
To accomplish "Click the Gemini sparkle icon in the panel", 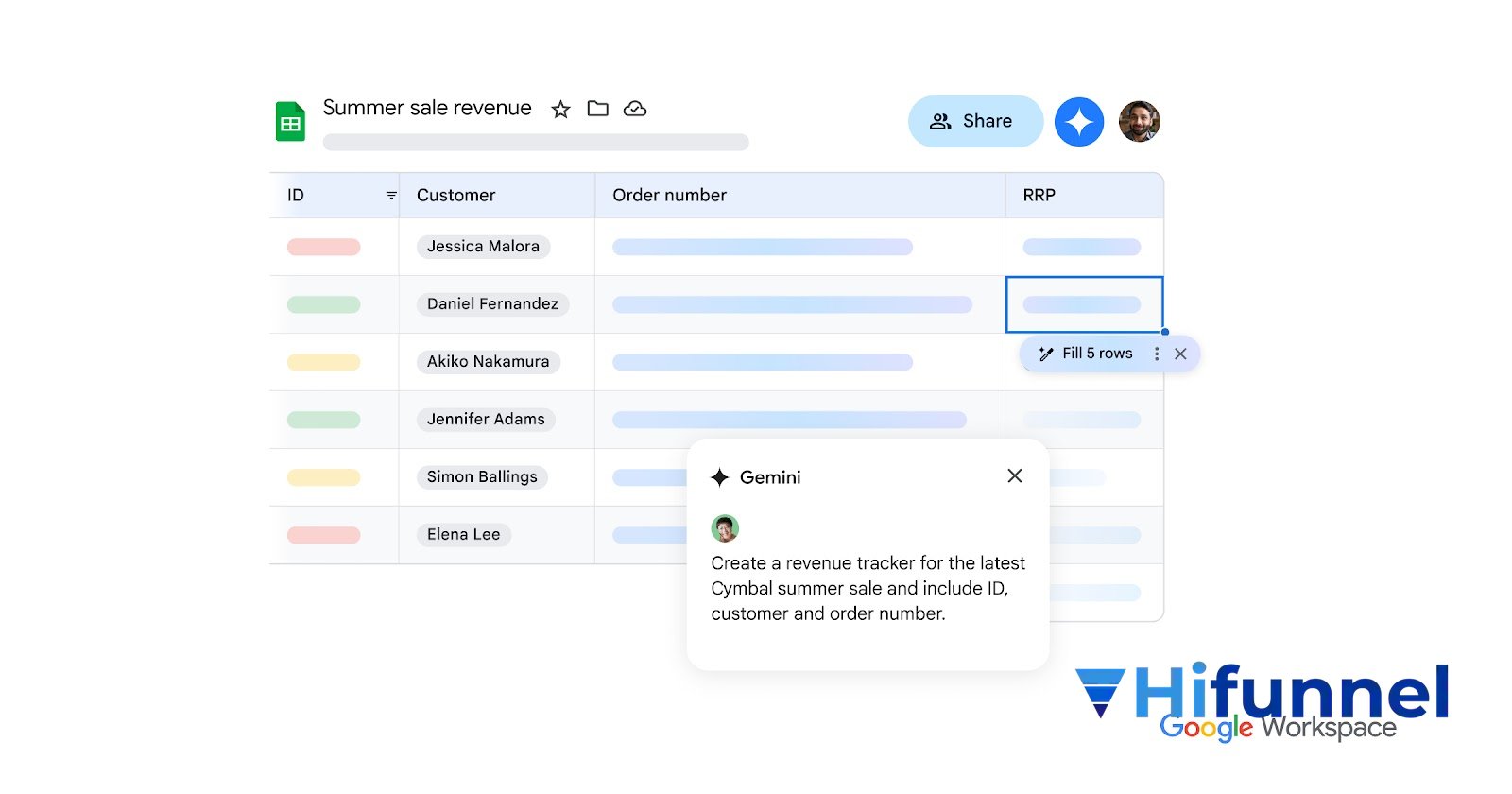I will point(720,477).
